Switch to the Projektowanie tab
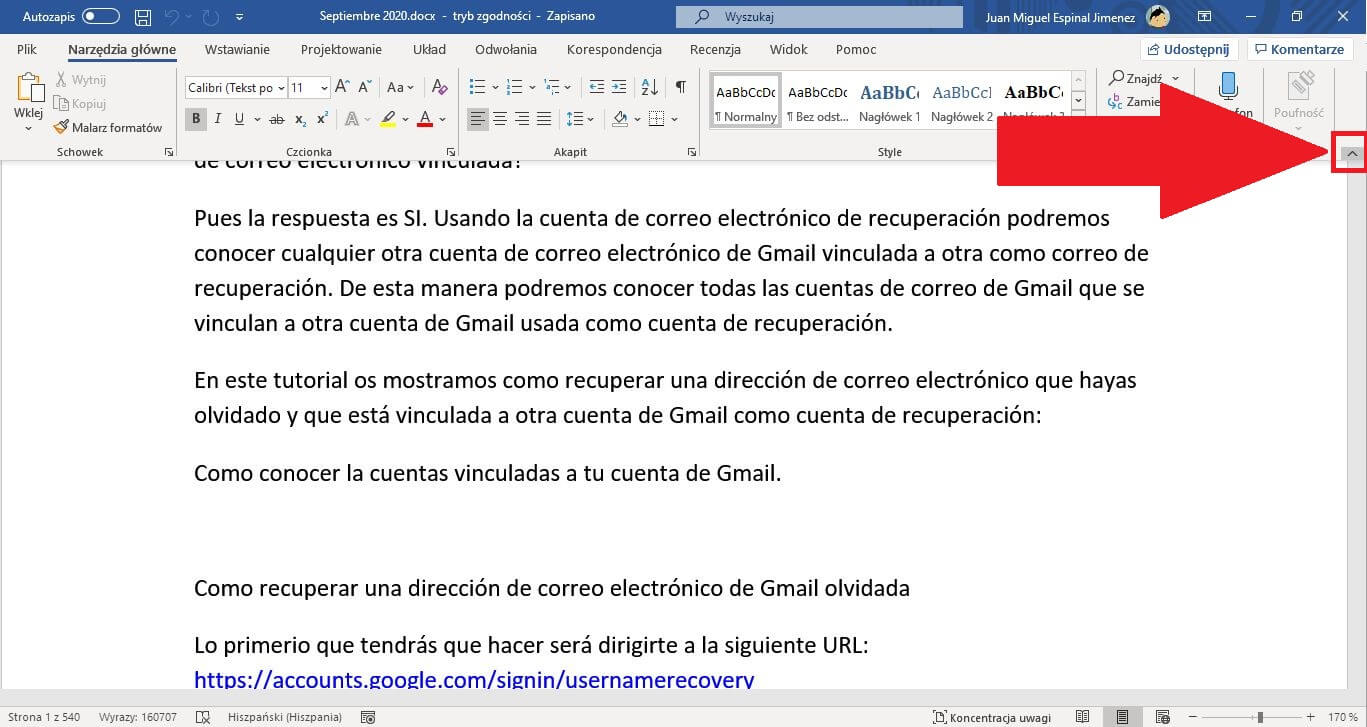The width and height of the screenshot is (1367, 727). click(x=341, y=49)
